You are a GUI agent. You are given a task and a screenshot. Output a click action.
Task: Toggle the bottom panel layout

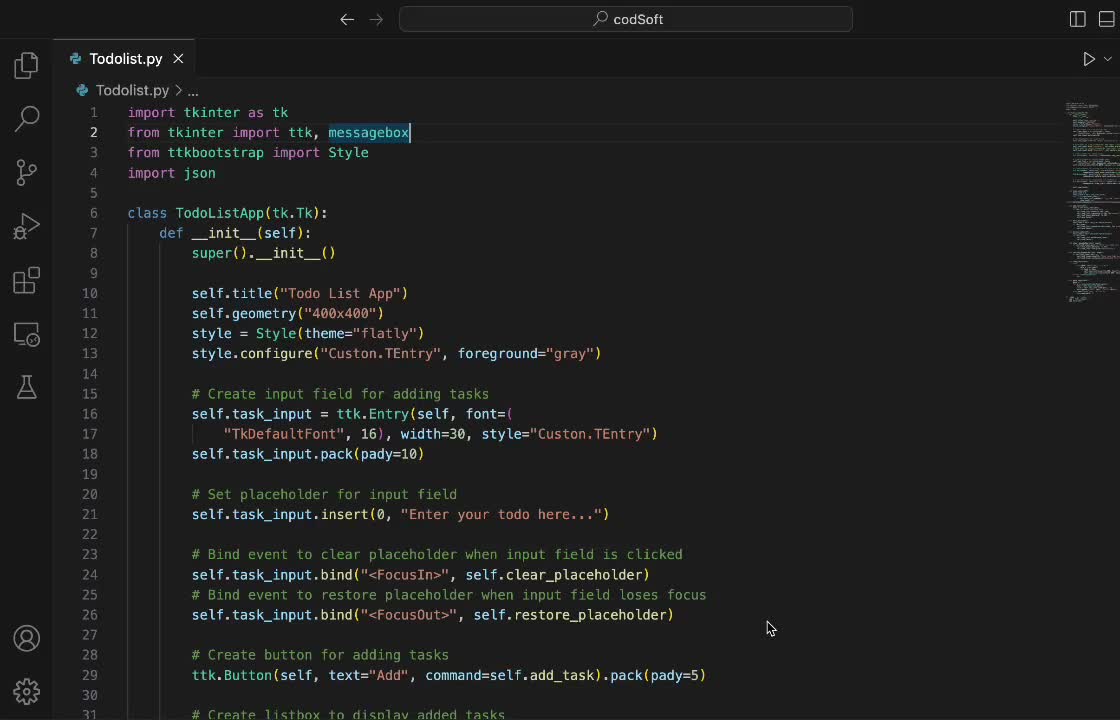pyautogui.click(x=1106, y=19)
